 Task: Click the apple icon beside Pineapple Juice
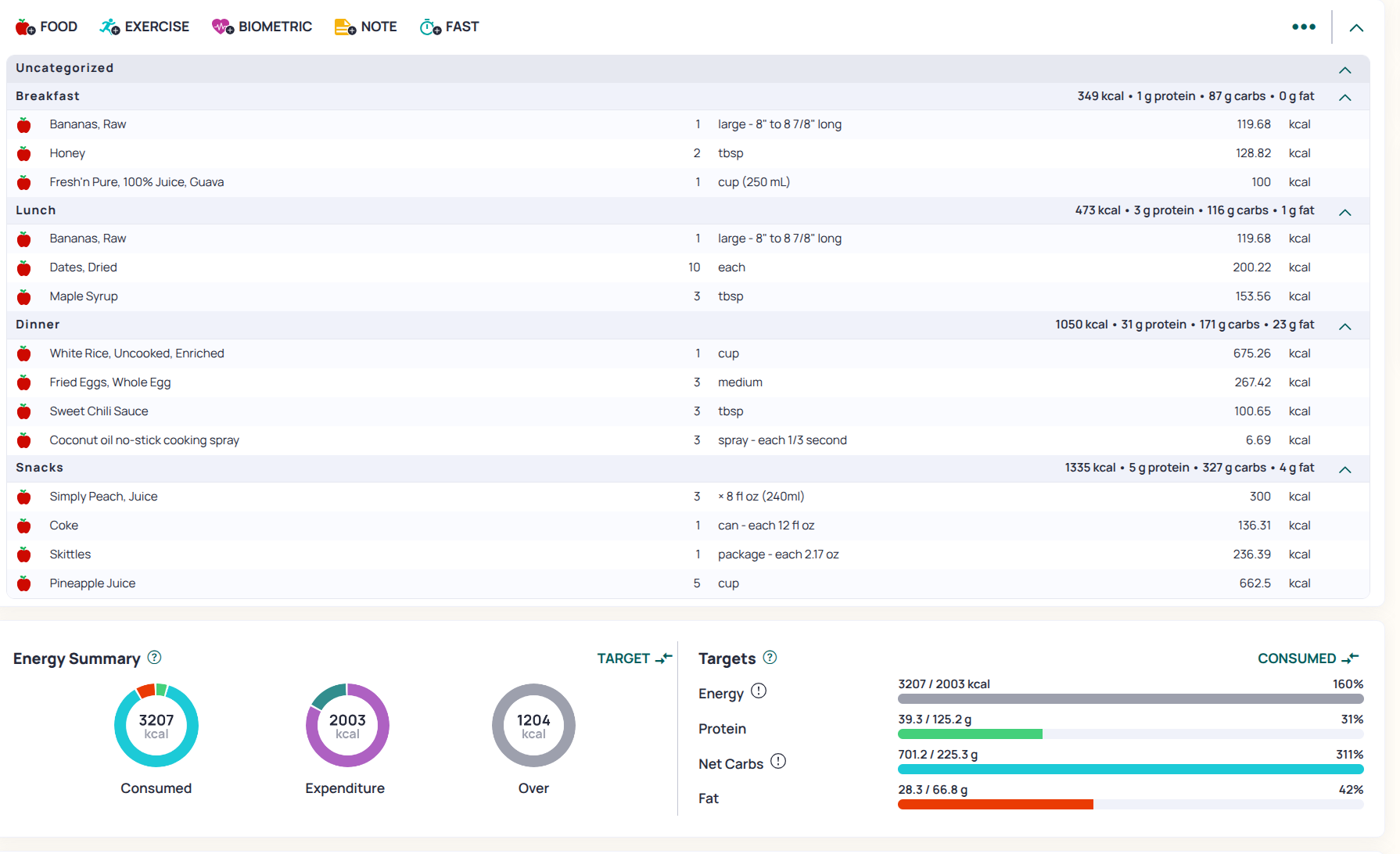coord(24,584)
